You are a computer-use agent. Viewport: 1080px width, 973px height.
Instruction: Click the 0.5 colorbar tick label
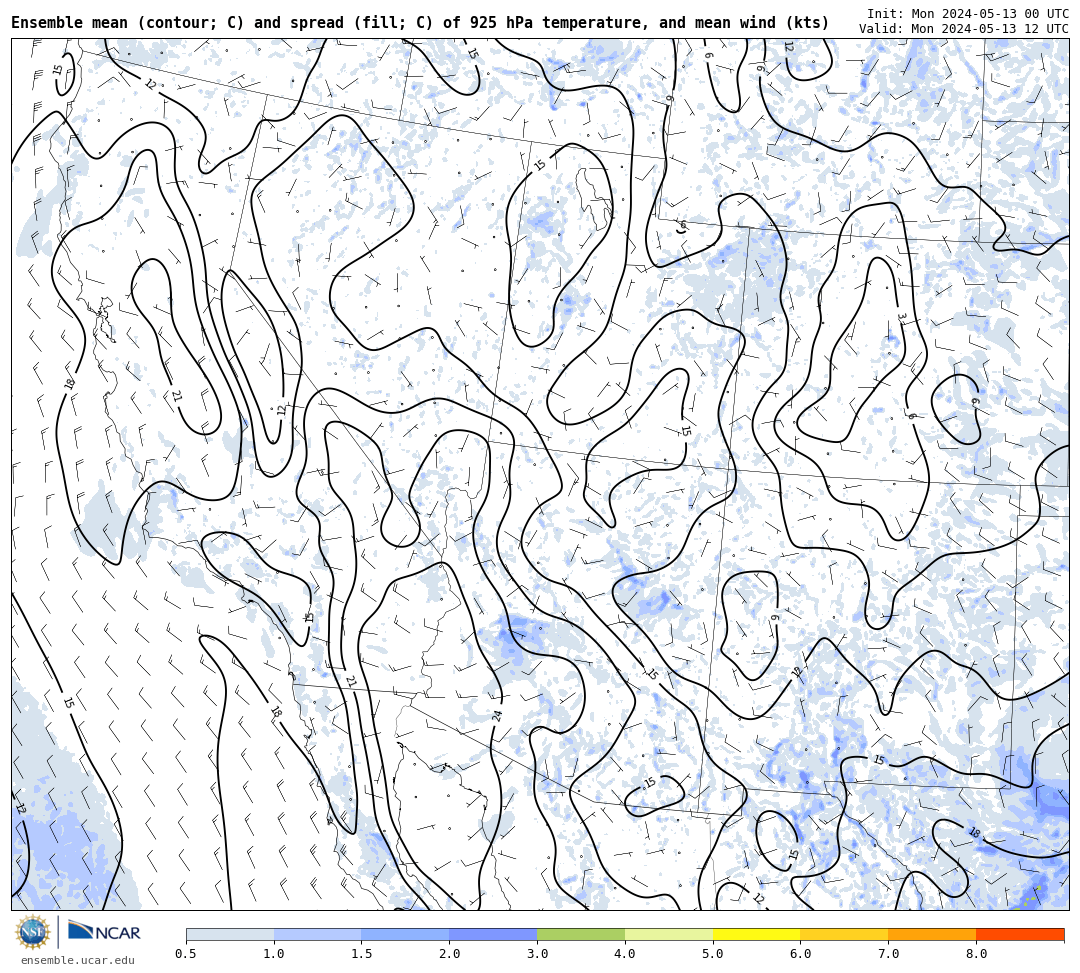(x=186, y=954)
